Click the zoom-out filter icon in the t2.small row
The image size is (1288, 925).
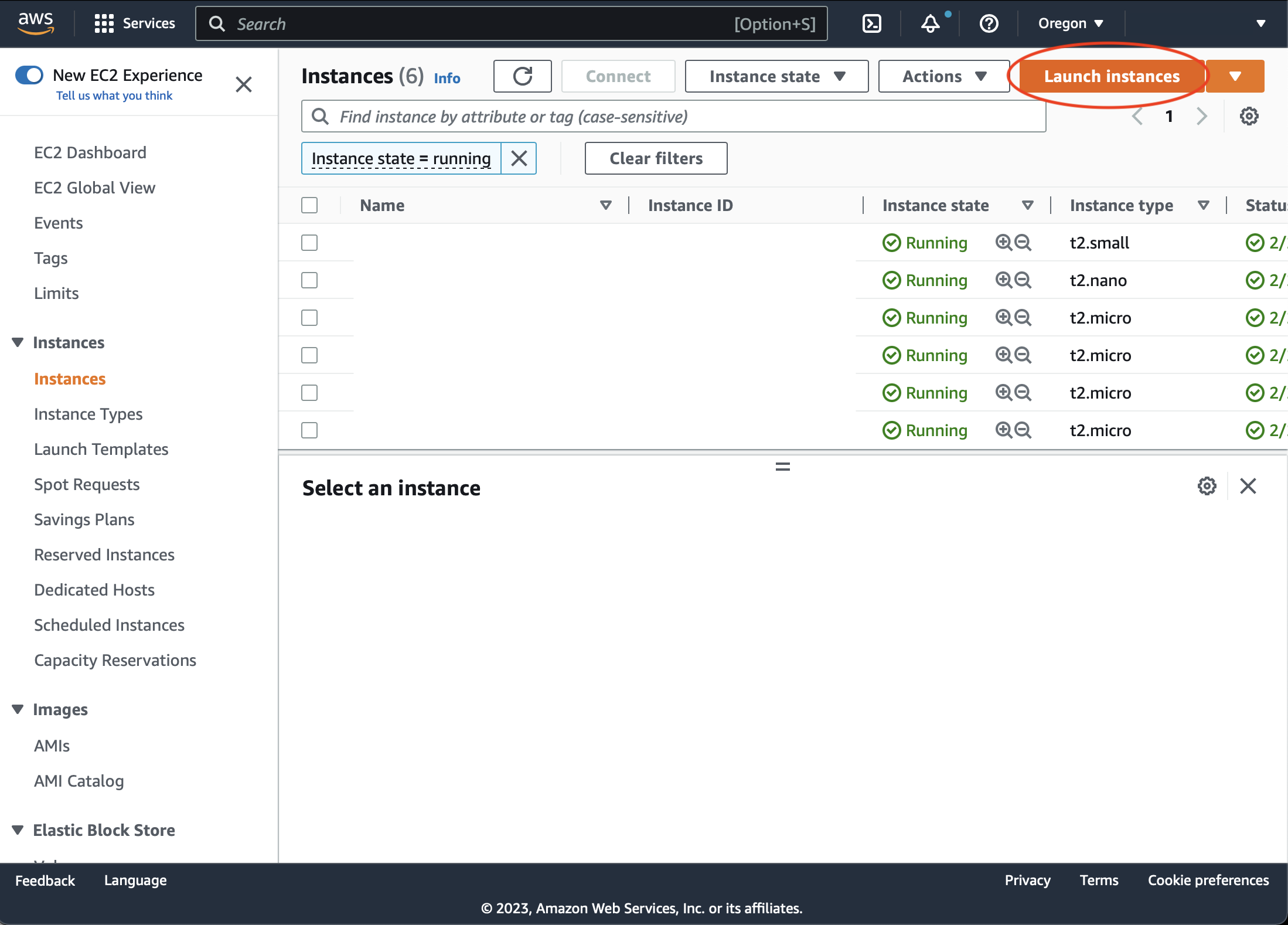click(x=1023, y=242)
